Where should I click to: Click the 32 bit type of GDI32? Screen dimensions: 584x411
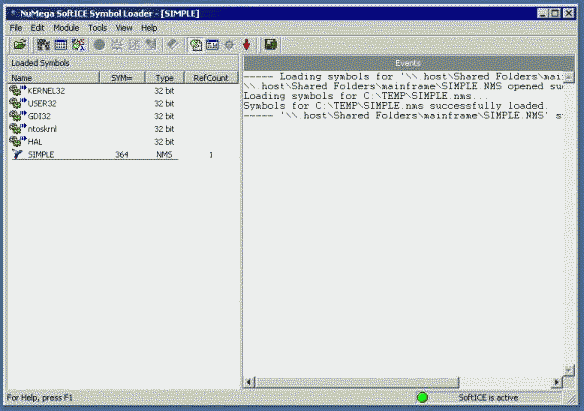point(164,116)
